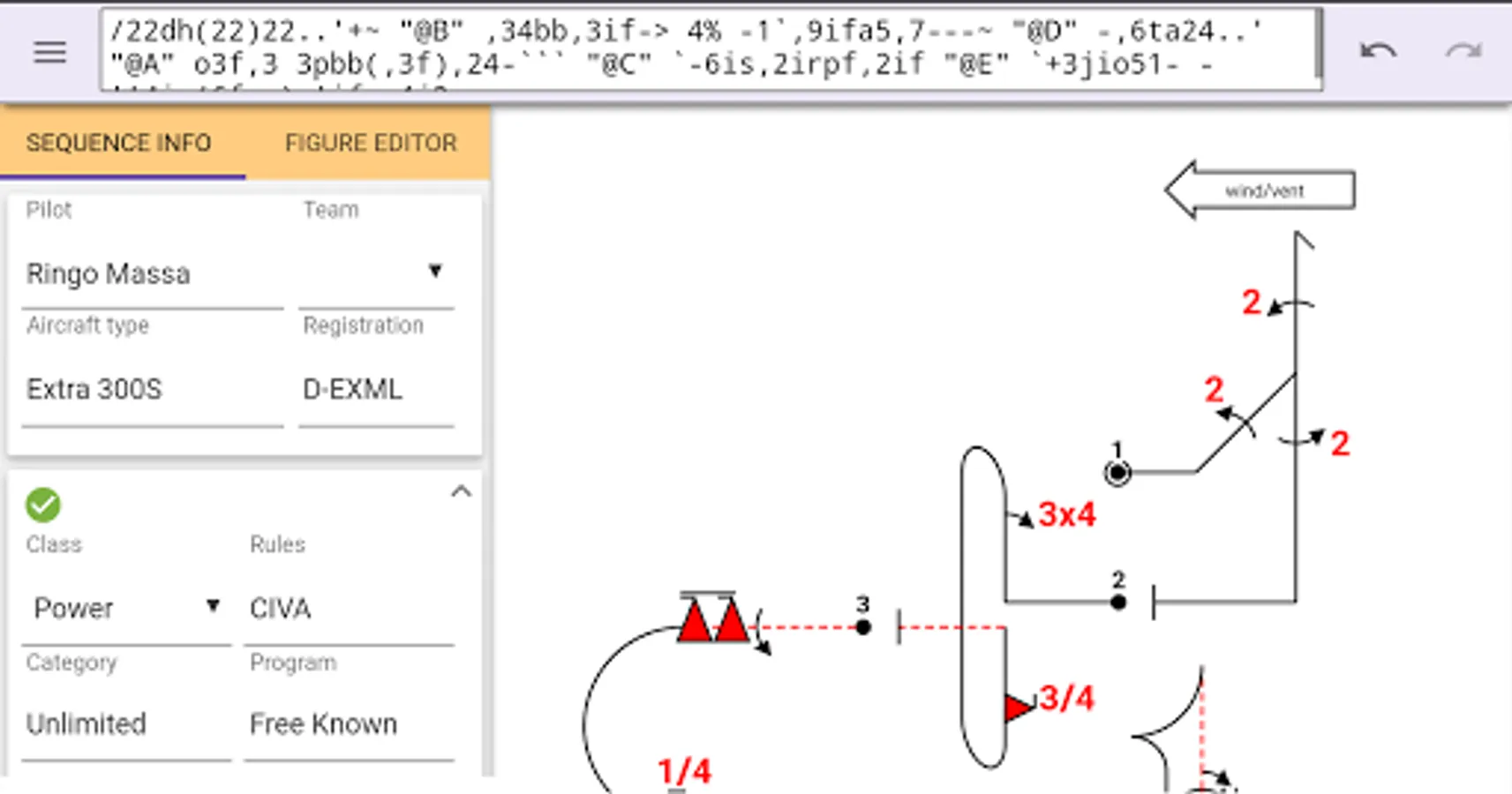Click the red 3x4 roll label

pos(1067,514)
